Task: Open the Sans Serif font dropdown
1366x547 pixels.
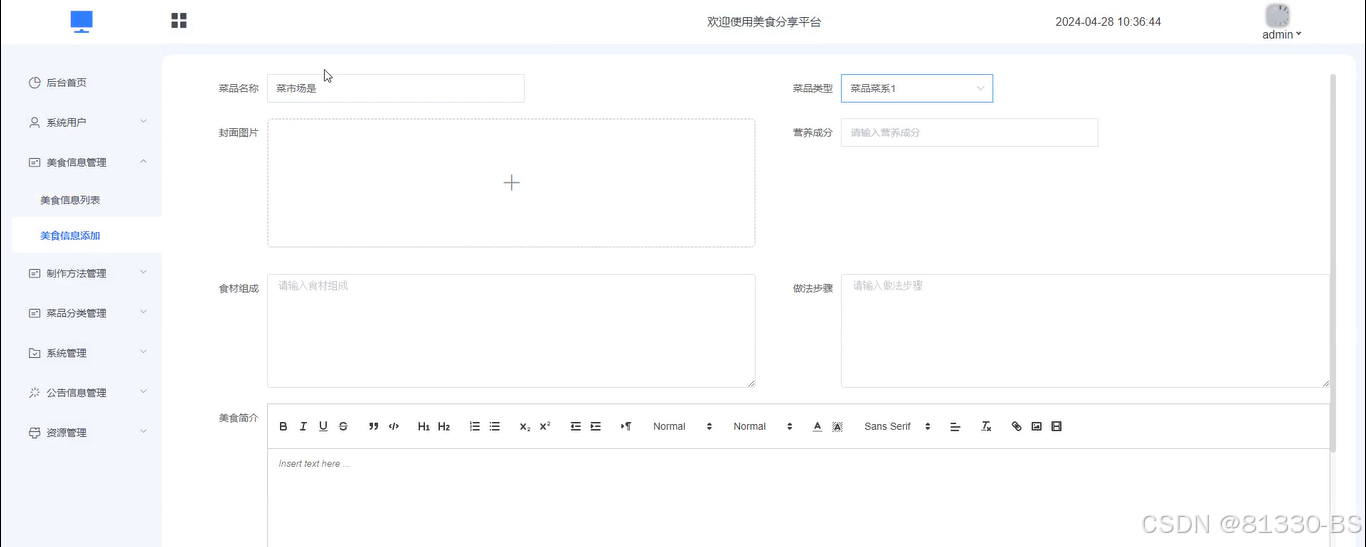Action: (898, 426)
